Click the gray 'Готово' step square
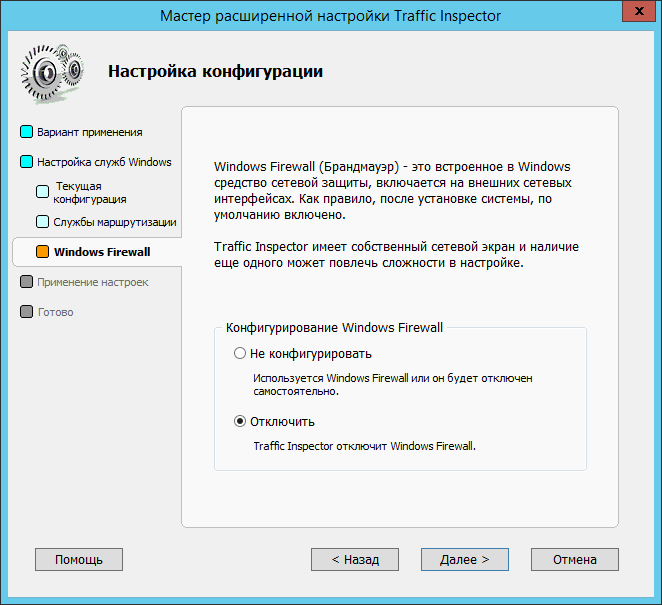This screenshot has height=605, width=662. [x=26, y=312]
